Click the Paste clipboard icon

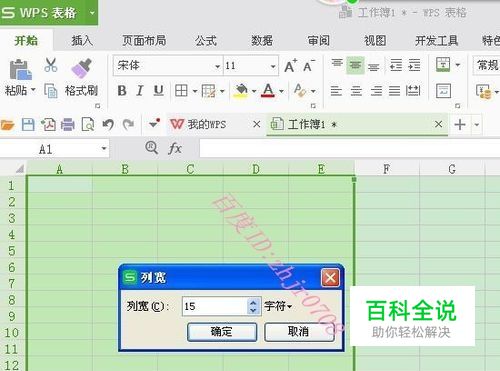(20, 69)
